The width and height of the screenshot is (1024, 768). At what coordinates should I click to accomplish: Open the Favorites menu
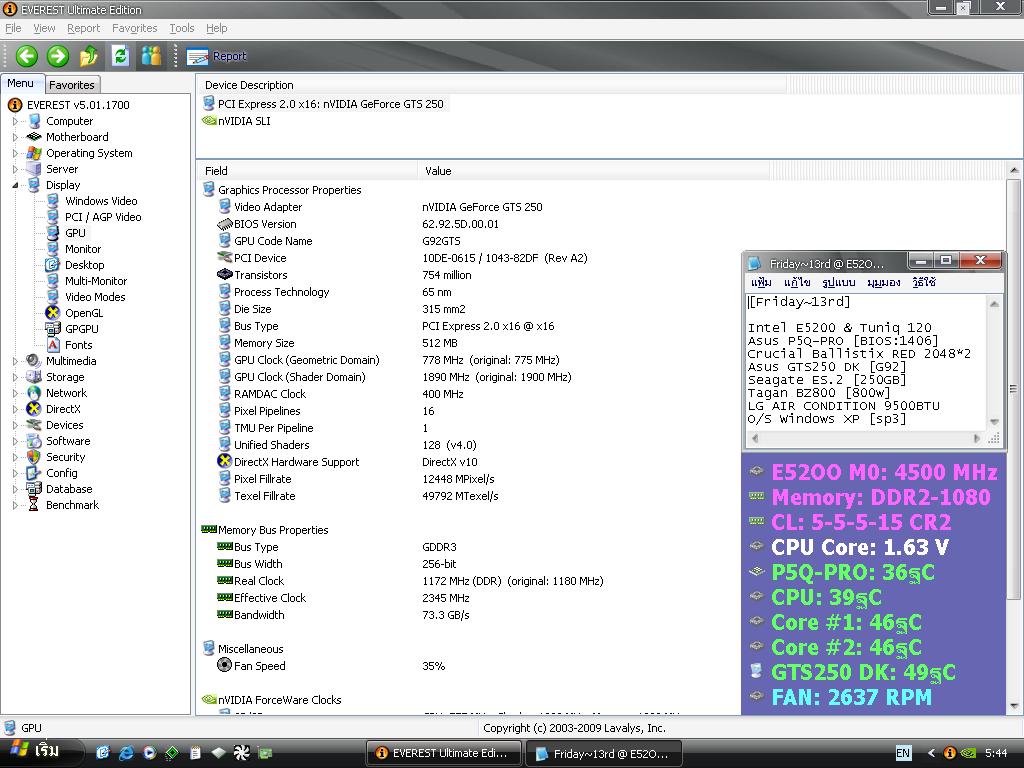tap(135, 28)
